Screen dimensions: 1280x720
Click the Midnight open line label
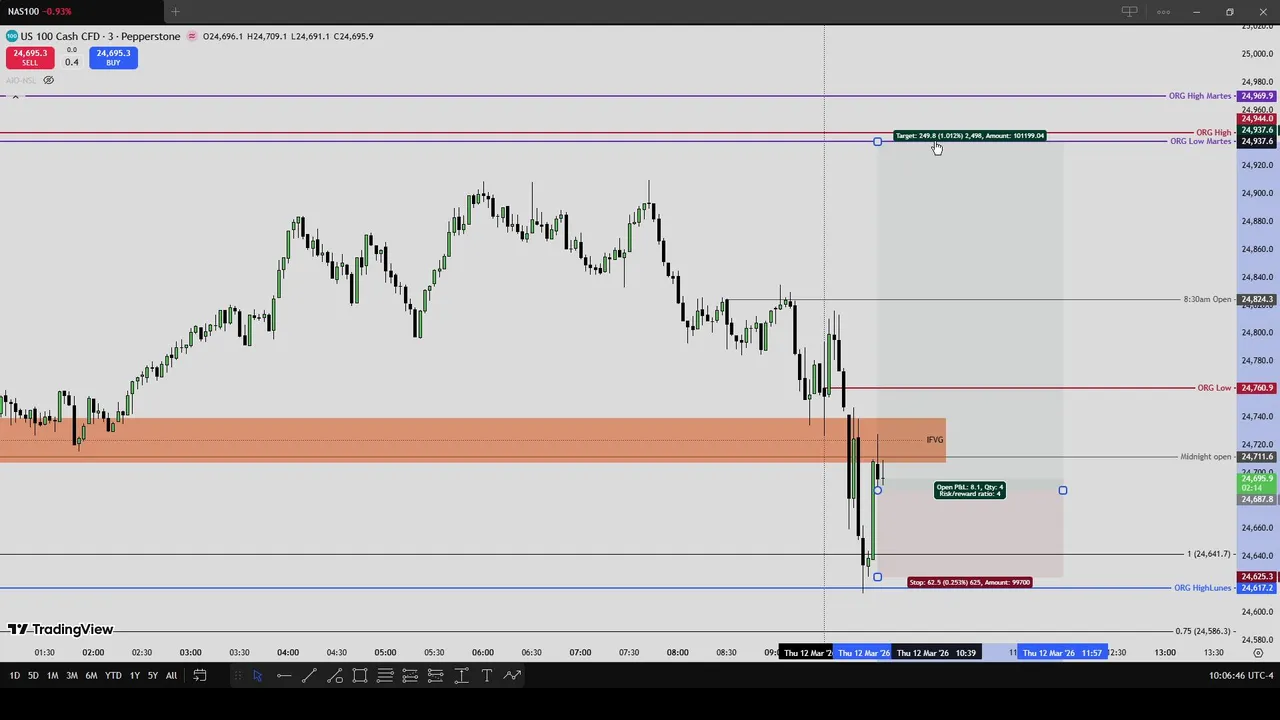(1206, 457)
